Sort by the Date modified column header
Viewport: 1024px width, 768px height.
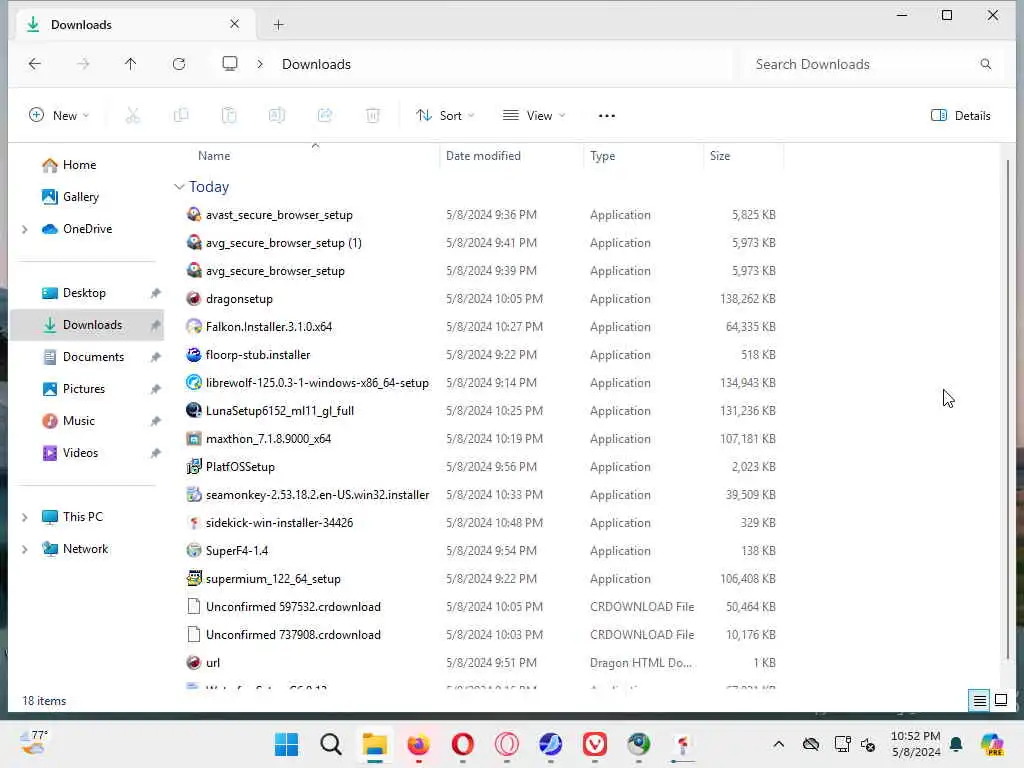tap(483, 156)
